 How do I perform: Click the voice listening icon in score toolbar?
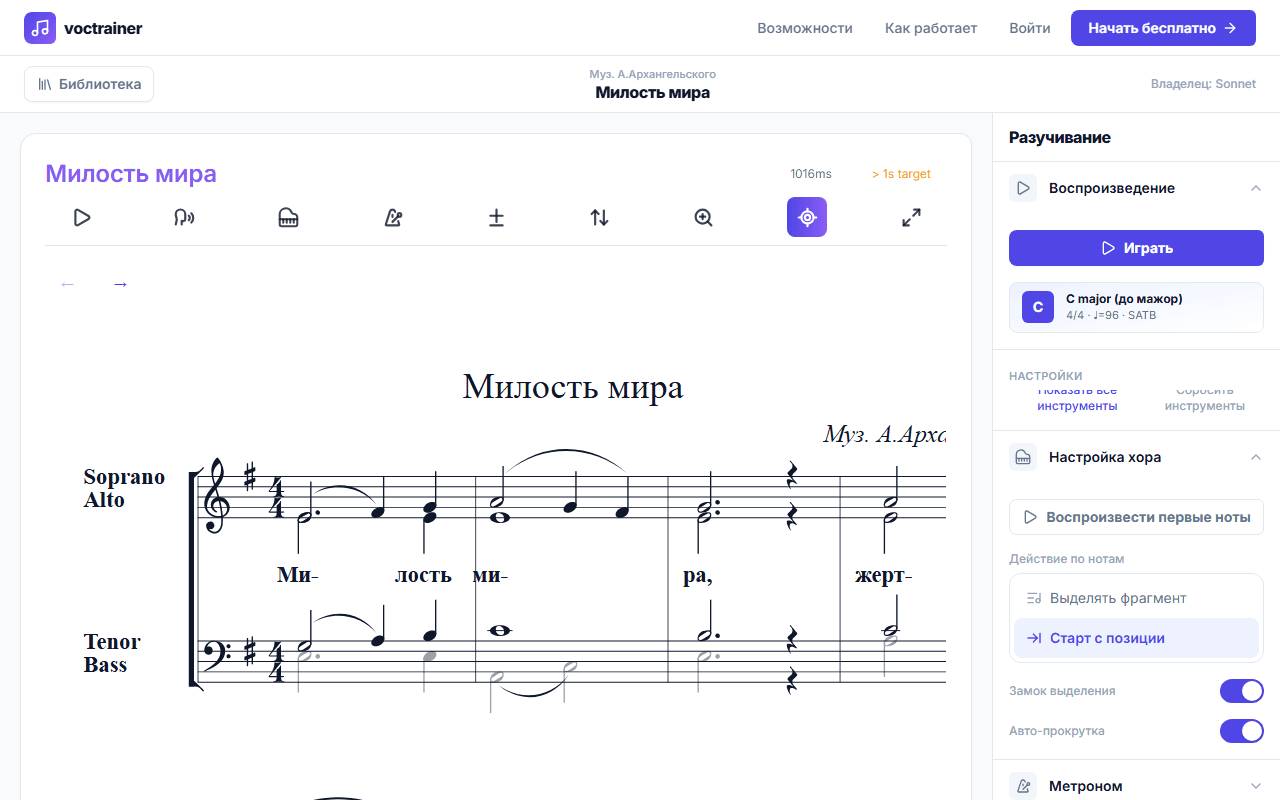point(184,217)
